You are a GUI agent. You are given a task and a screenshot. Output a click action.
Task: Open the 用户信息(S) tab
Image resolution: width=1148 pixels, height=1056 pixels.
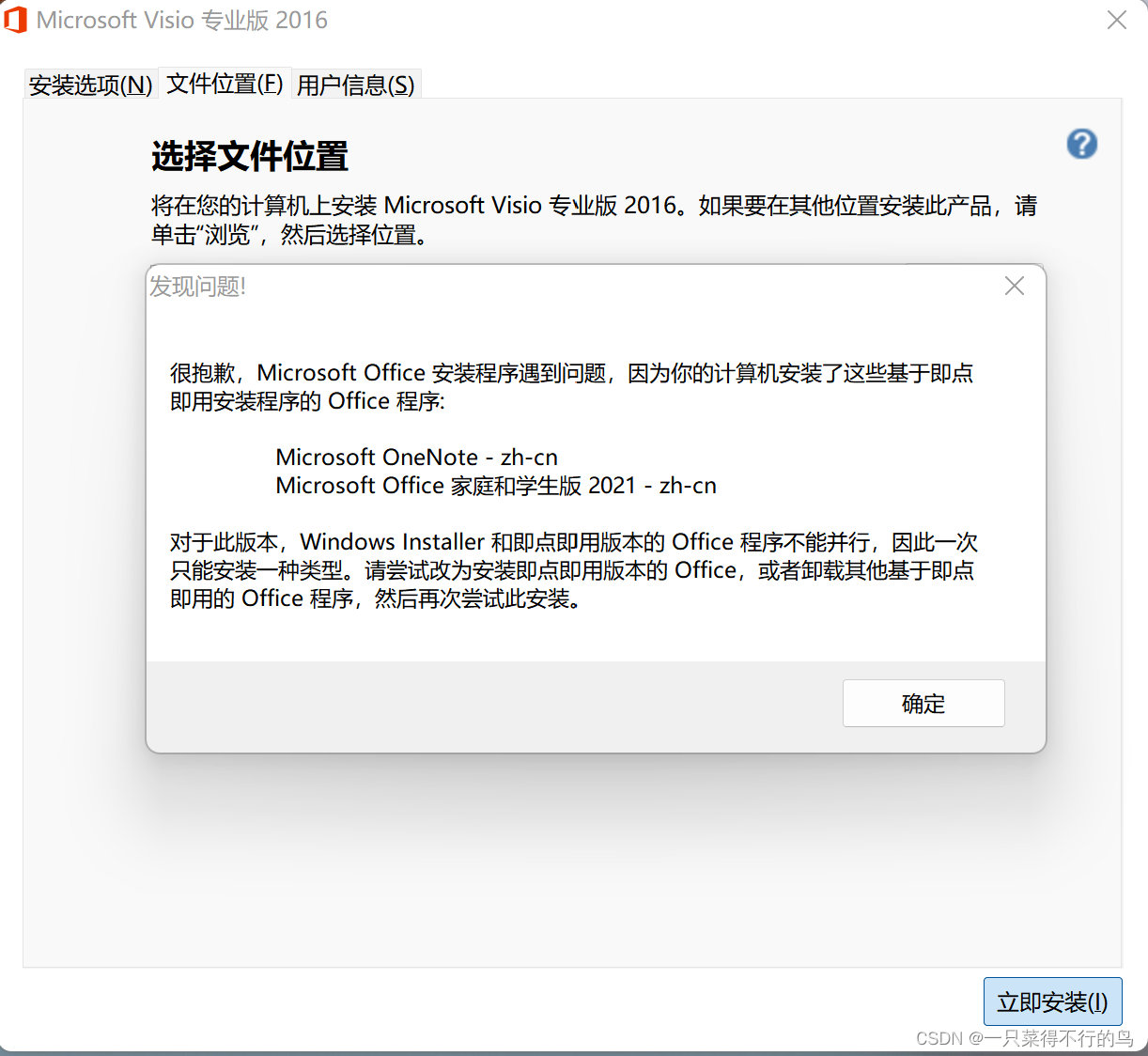click(356, 85)
